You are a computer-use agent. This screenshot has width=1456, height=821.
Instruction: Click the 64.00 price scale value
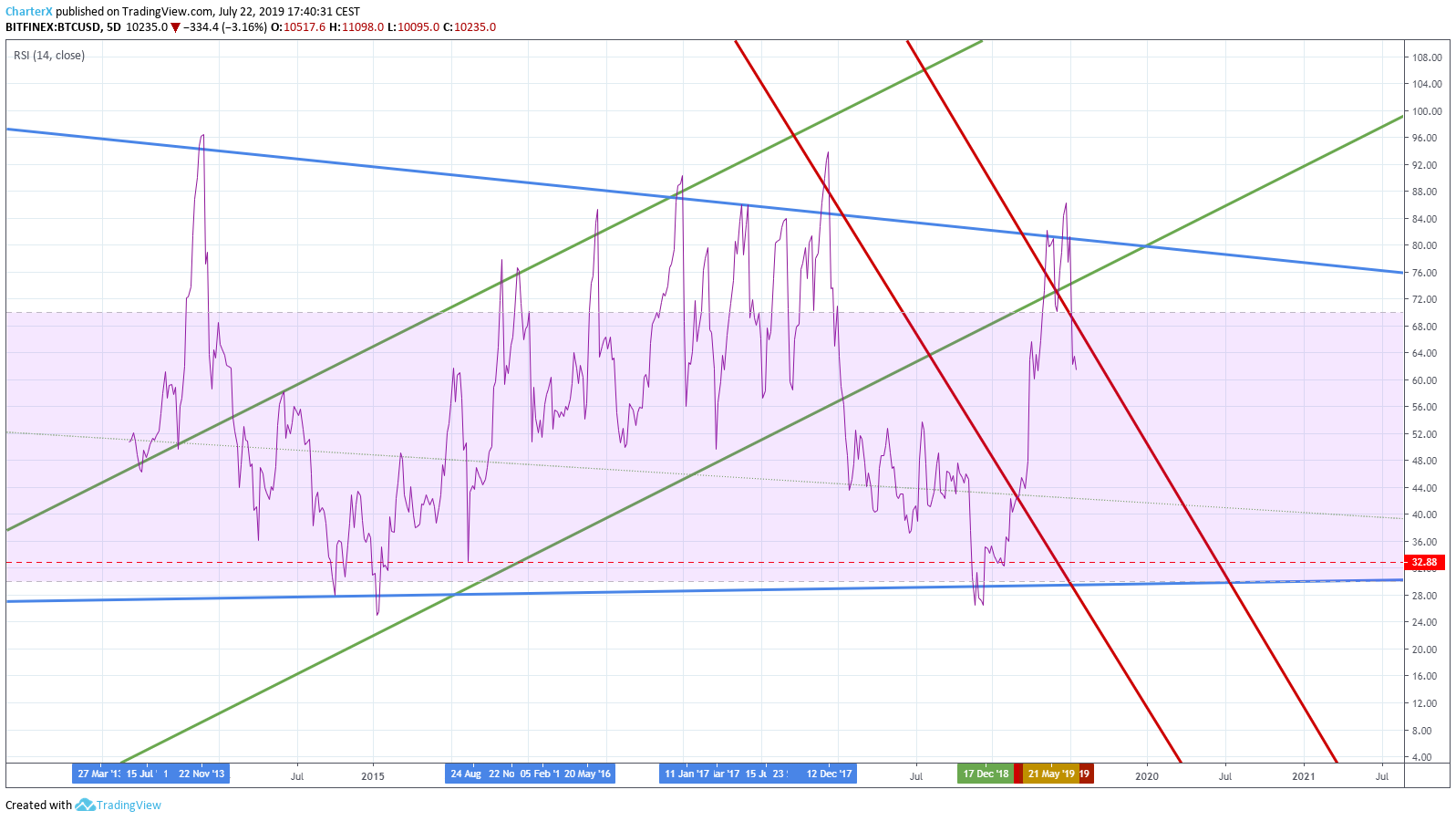pos(1424,353)
